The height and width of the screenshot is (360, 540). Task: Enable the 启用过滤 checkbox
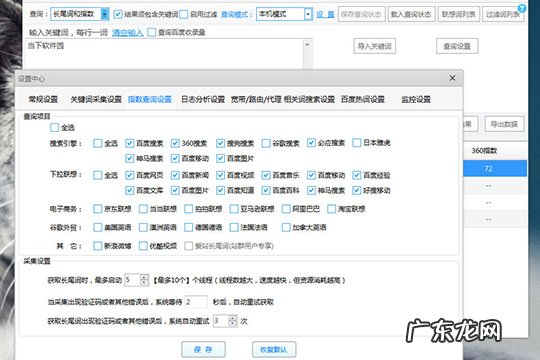pos(184,14)
